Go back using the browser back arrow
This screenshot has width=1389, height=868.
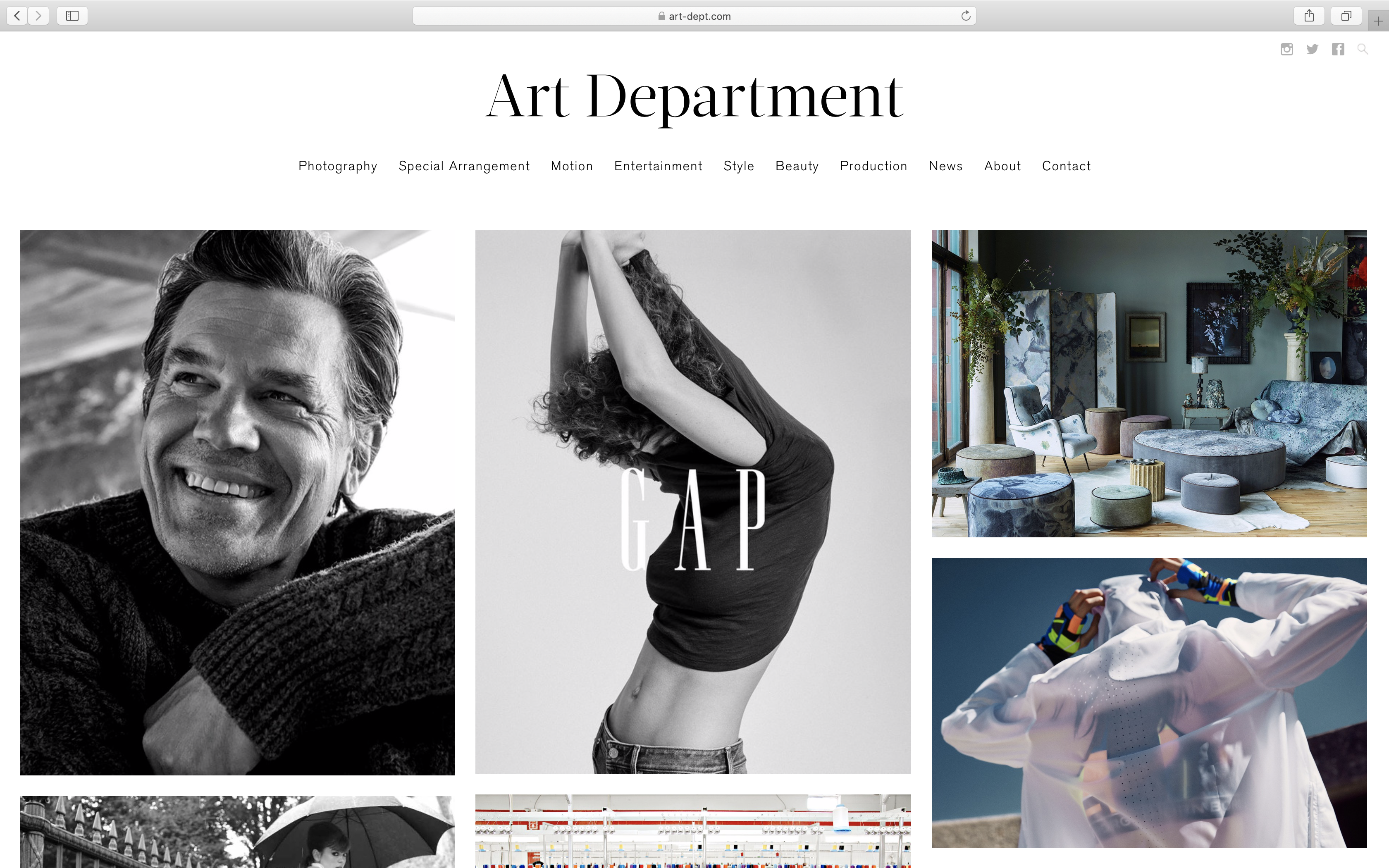point(17,16)
